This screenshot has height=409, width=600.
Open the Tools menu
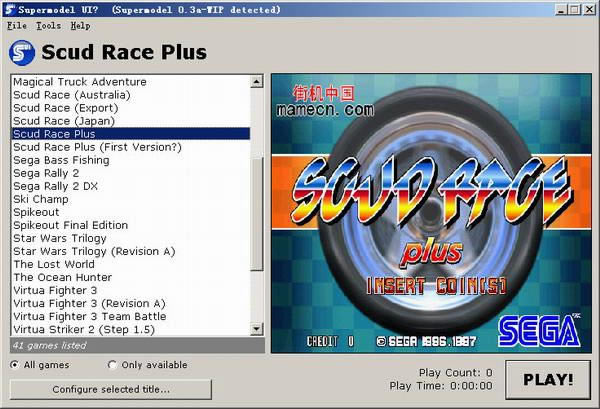point(48,25)
